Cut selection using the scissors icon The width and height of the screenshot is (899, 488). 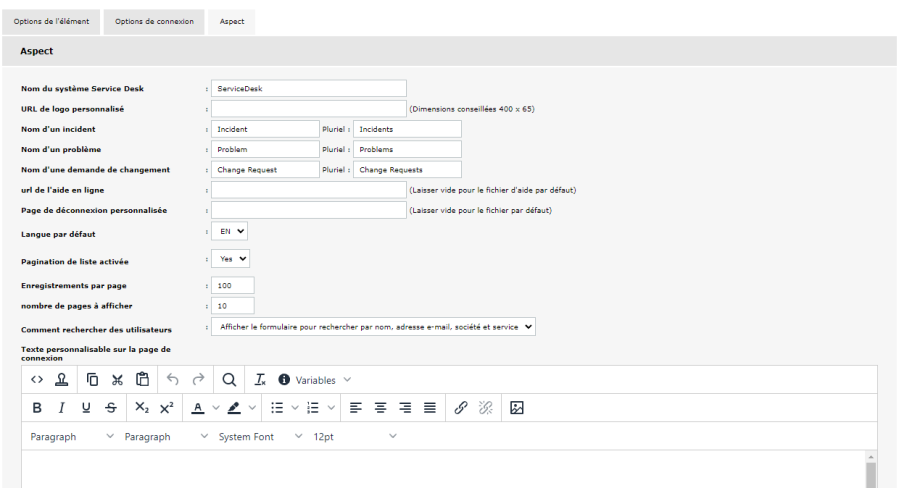pos(117,380)
